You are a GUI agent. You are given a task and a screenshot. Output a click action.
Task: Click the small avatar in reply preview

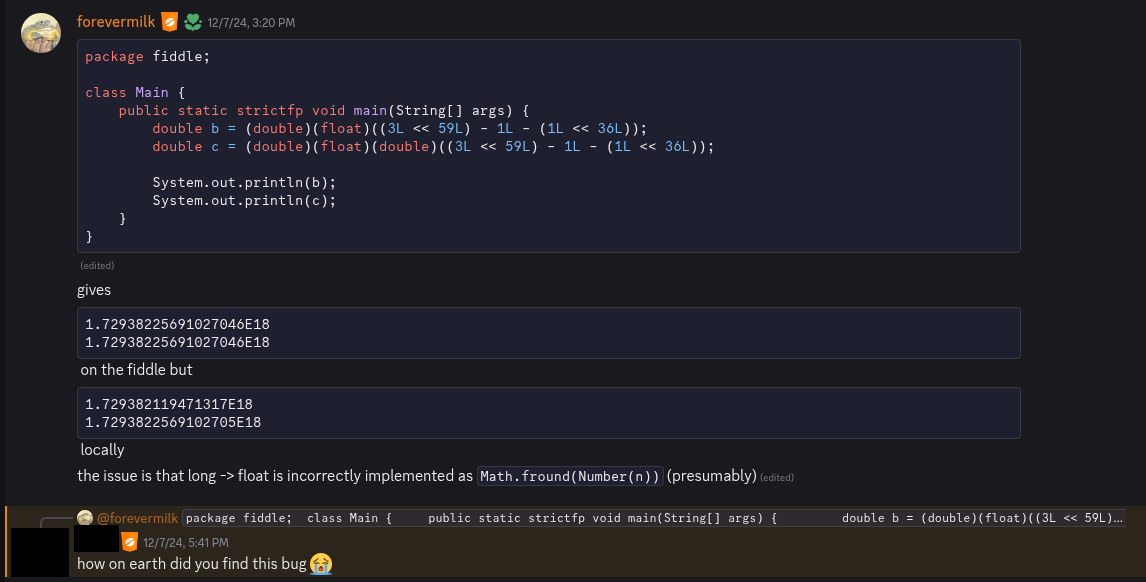pyautogui.click(x=85, y=518)
